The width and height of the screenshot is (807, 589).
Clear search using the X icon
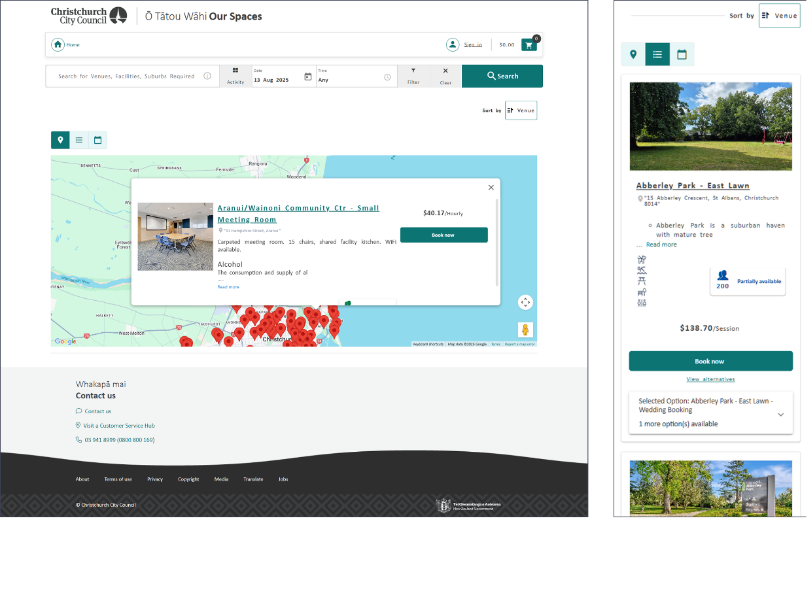point(445,71)
